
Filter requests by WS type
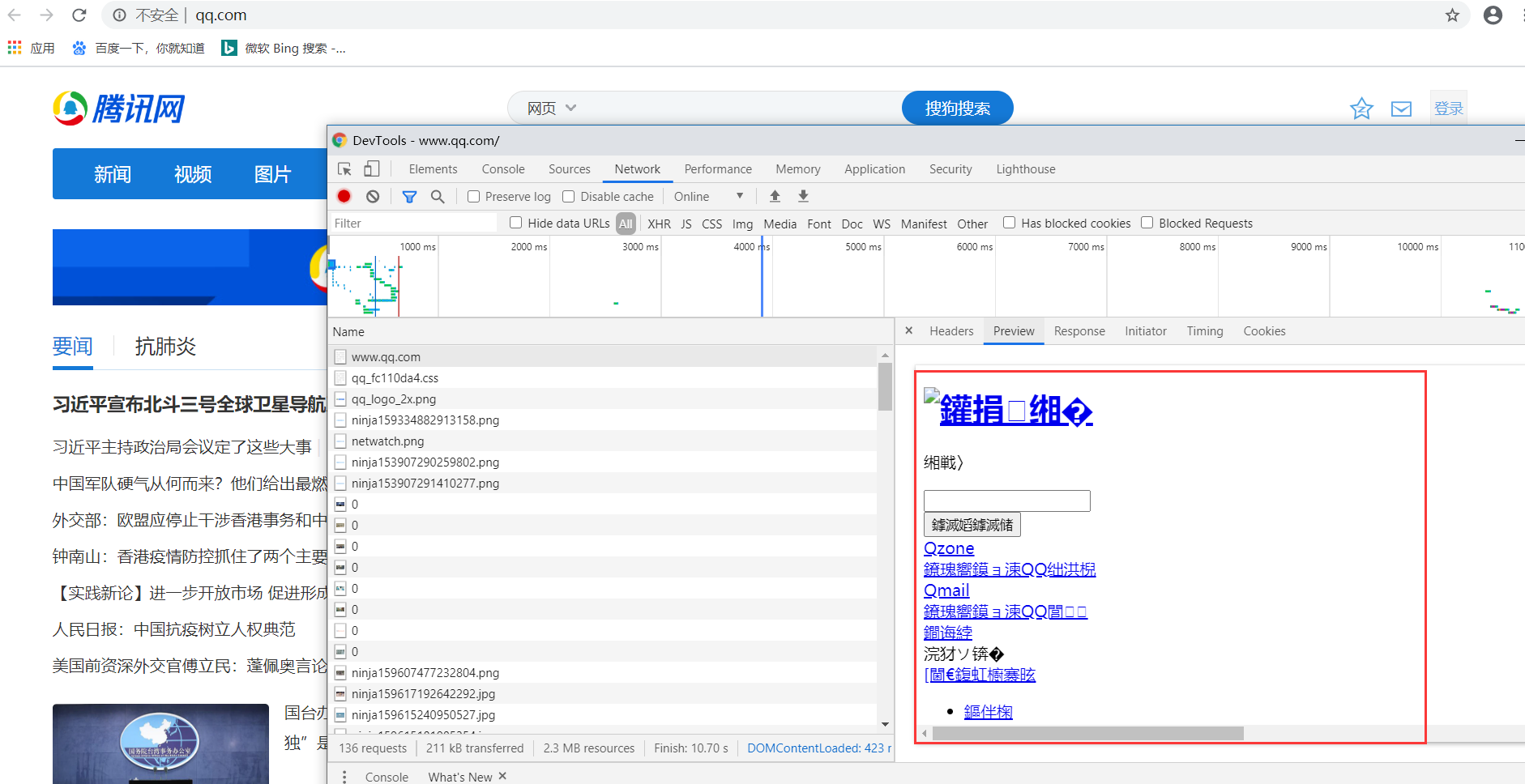[882, 224]
